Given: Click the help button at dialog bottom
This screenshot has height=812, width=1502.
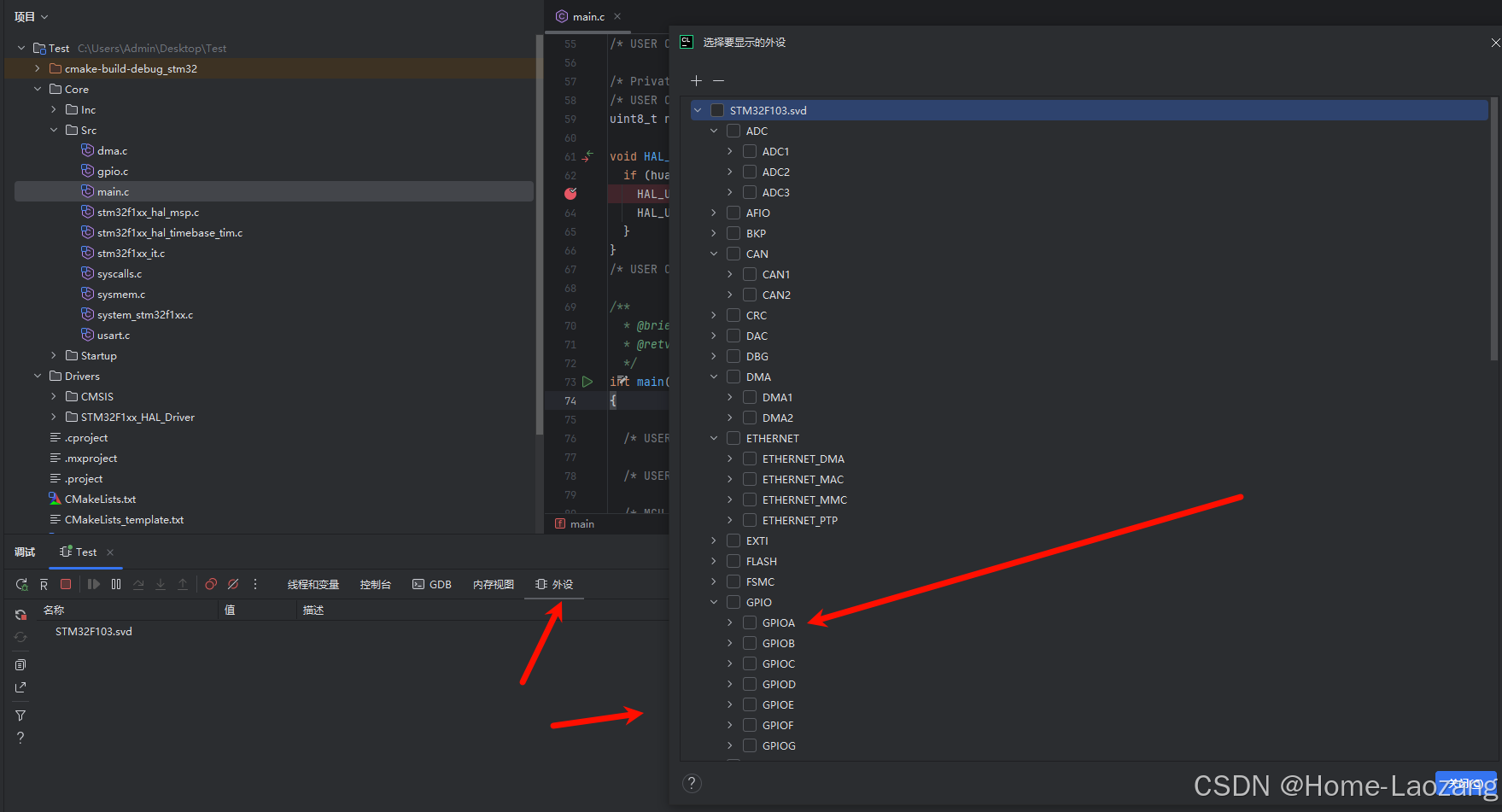Looking at the screenshot, I should pos(693,783).
